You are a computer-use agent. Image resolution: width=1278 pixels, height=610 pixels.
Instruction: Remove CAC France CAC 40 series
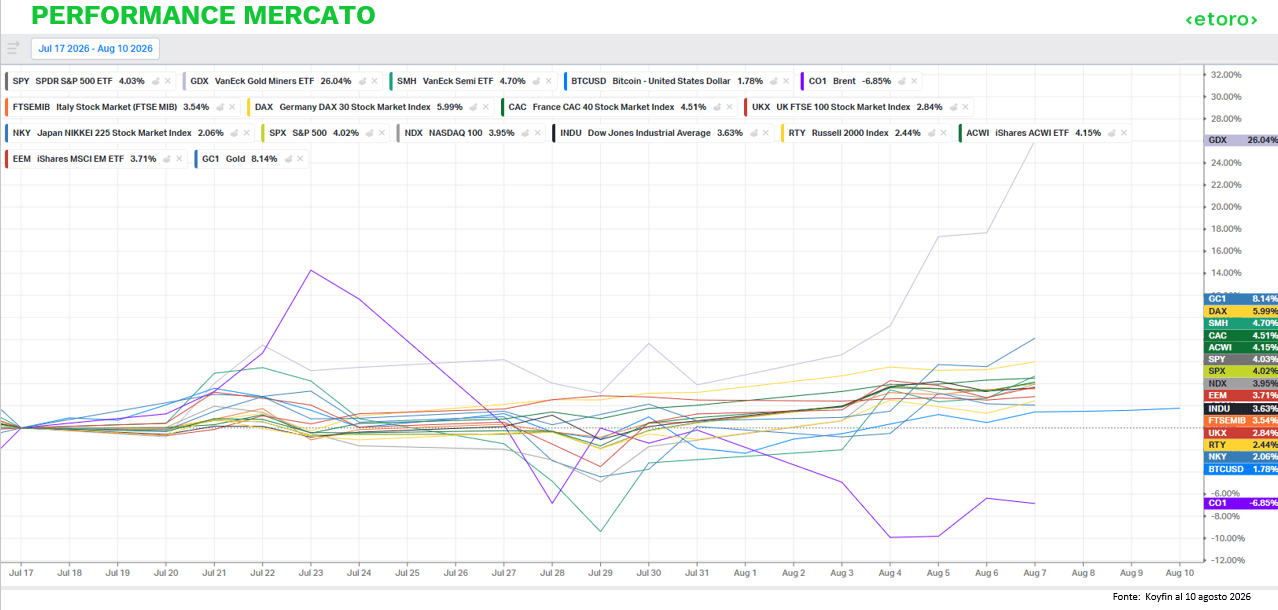click(x=730, y=107)
